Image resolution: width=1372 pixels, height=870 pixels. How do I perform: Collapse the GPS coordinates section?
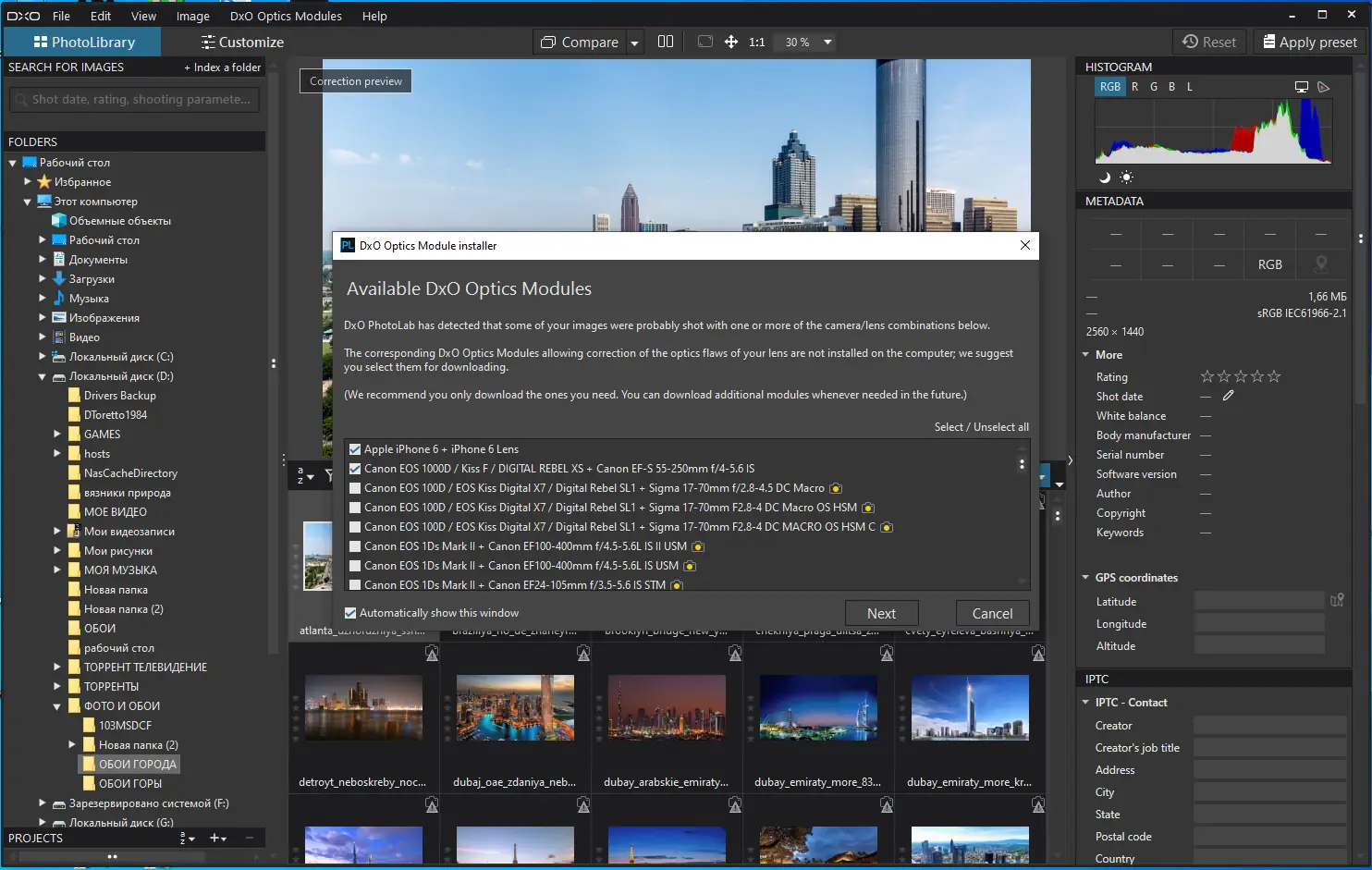click(x=1085, y=578)
